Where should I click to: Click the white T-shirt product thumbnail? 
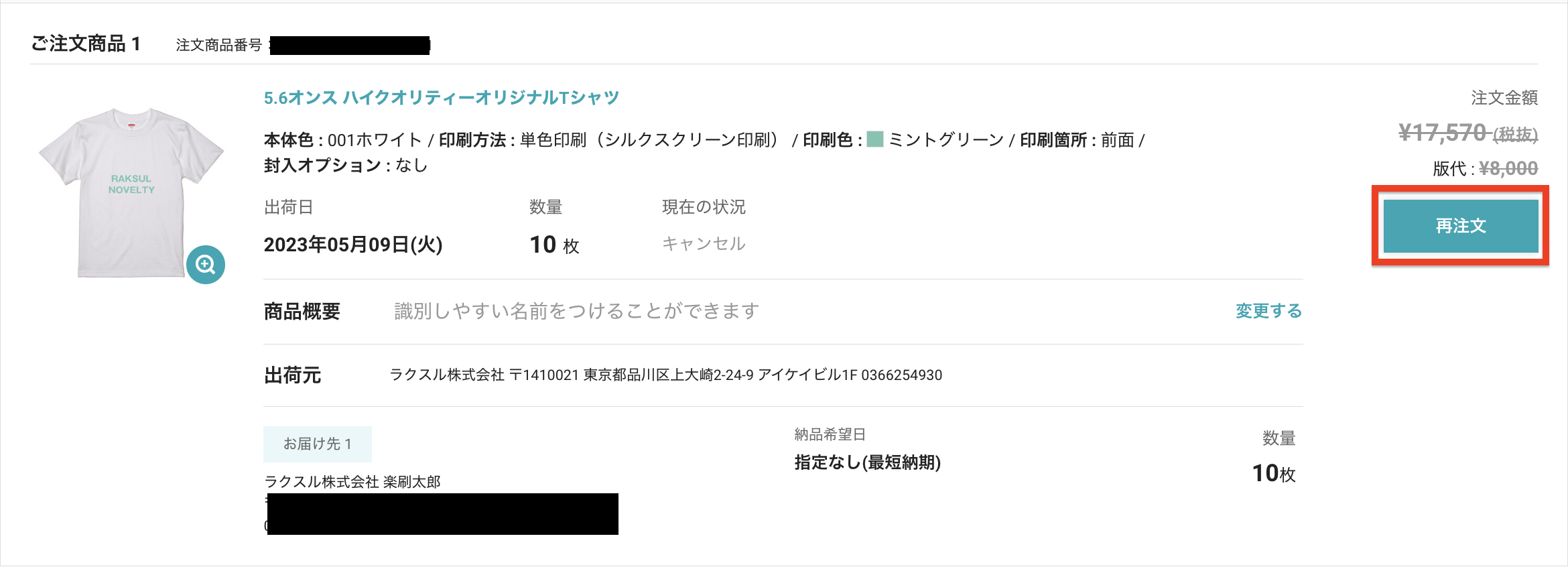(131, 192)
